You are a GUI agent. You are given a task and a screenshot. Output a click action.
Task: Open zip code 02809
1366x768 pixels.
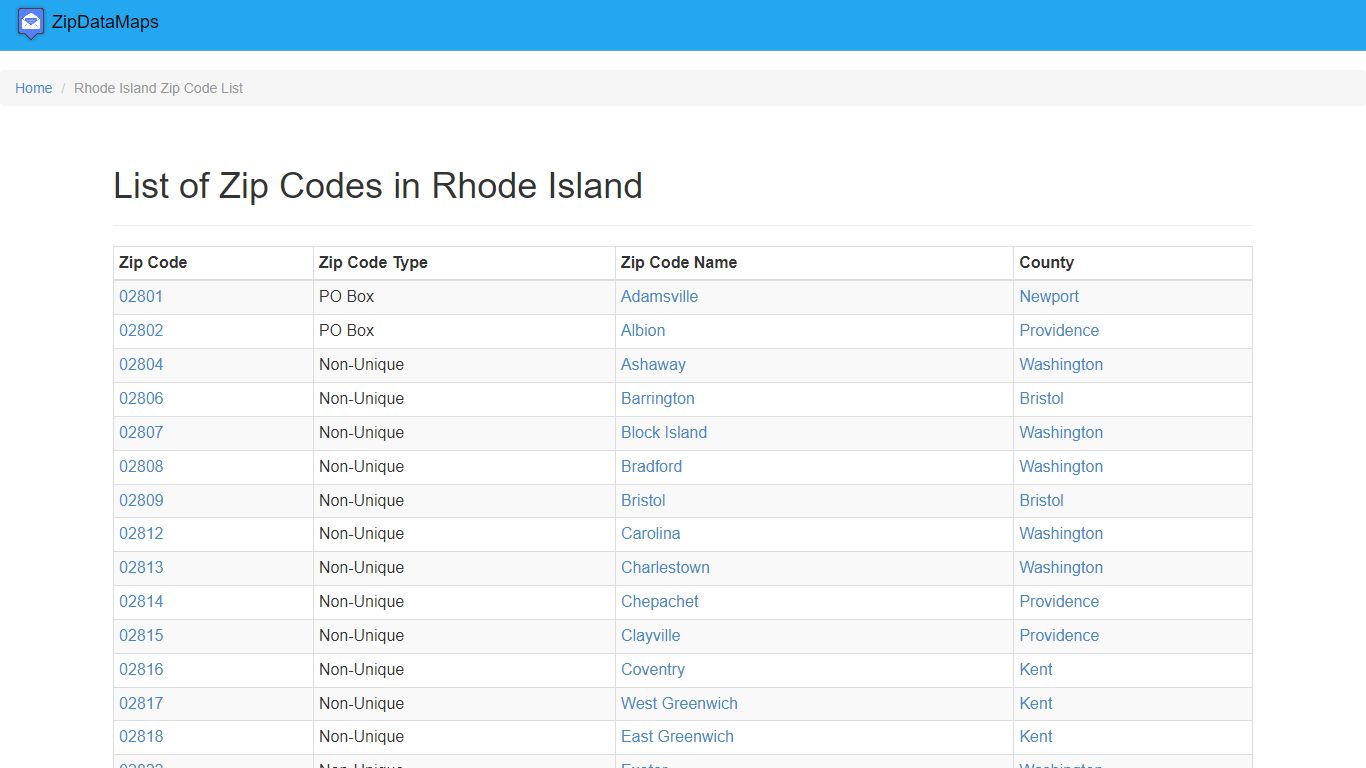141,501
